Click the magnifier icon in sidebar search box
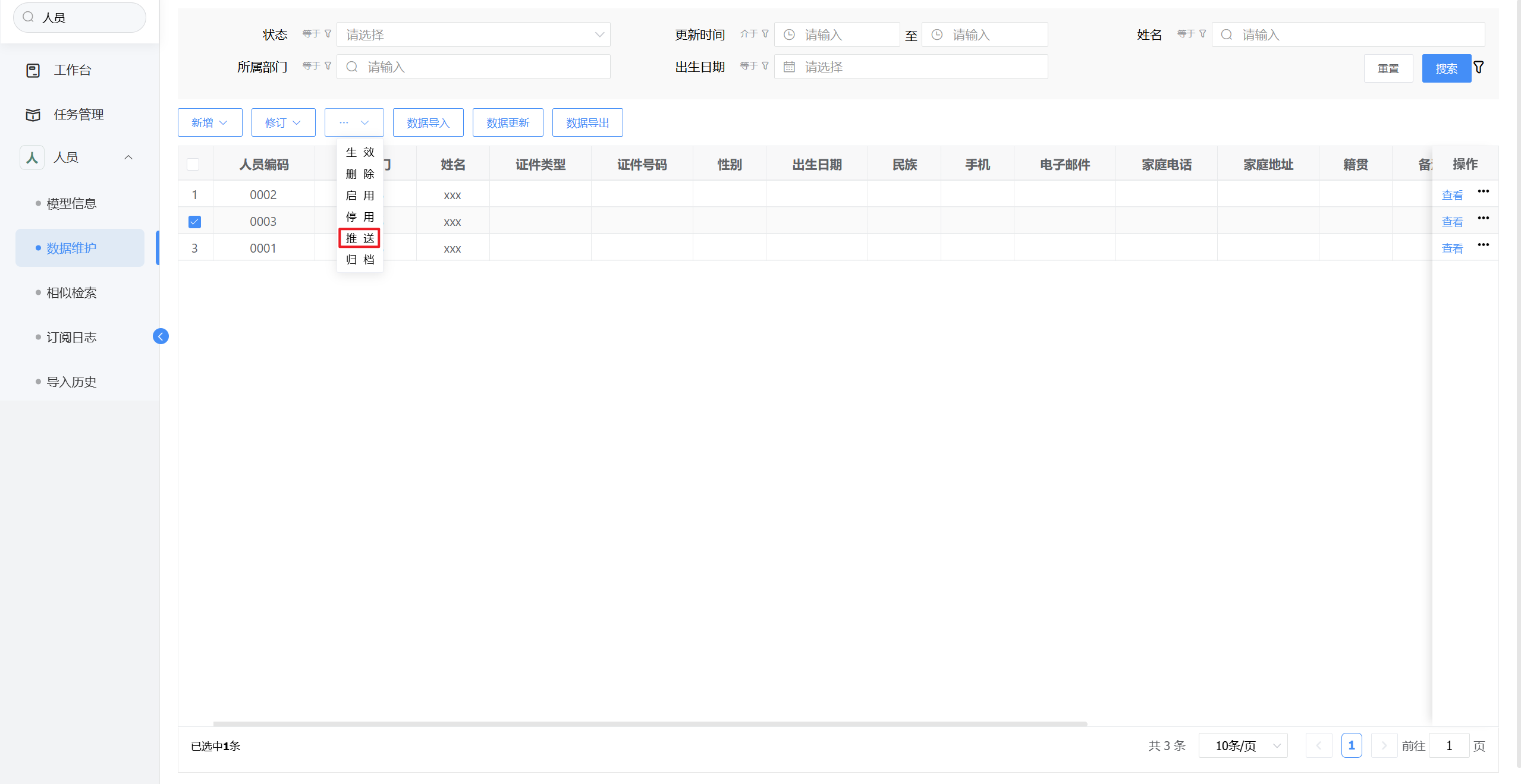1521x784 pixels. tap(28, 17)
